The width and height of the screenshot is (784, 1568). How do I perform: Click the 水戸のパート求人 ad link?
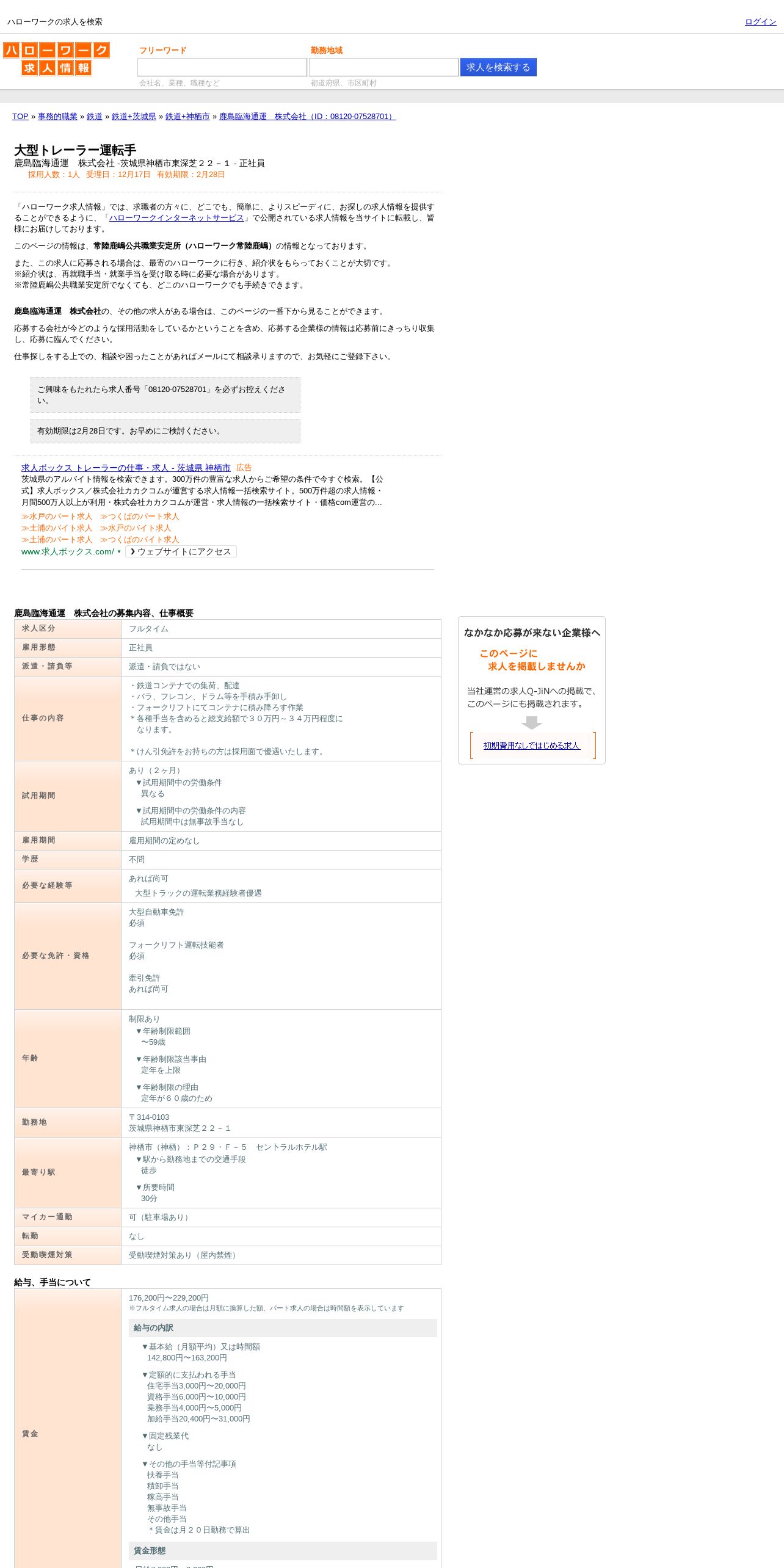coord(57,517)
